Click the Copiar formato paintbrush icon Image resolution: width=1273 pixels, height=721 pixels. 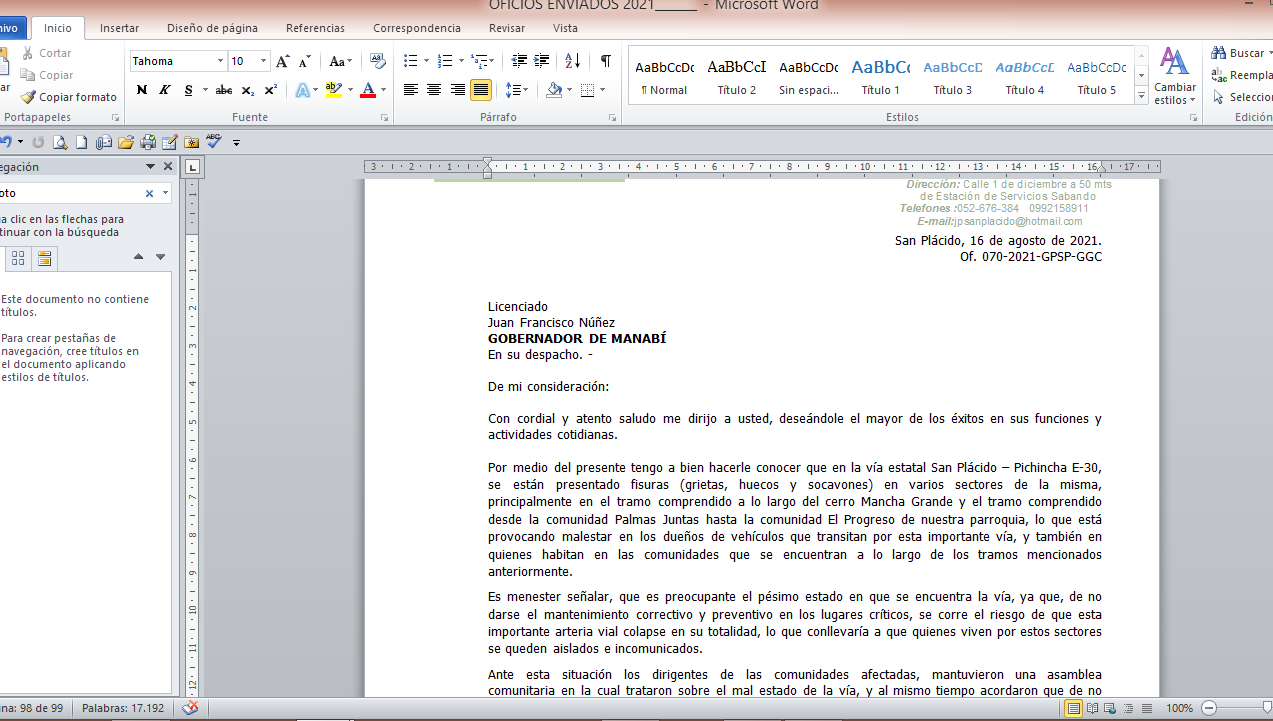click(x=29, y=97)
